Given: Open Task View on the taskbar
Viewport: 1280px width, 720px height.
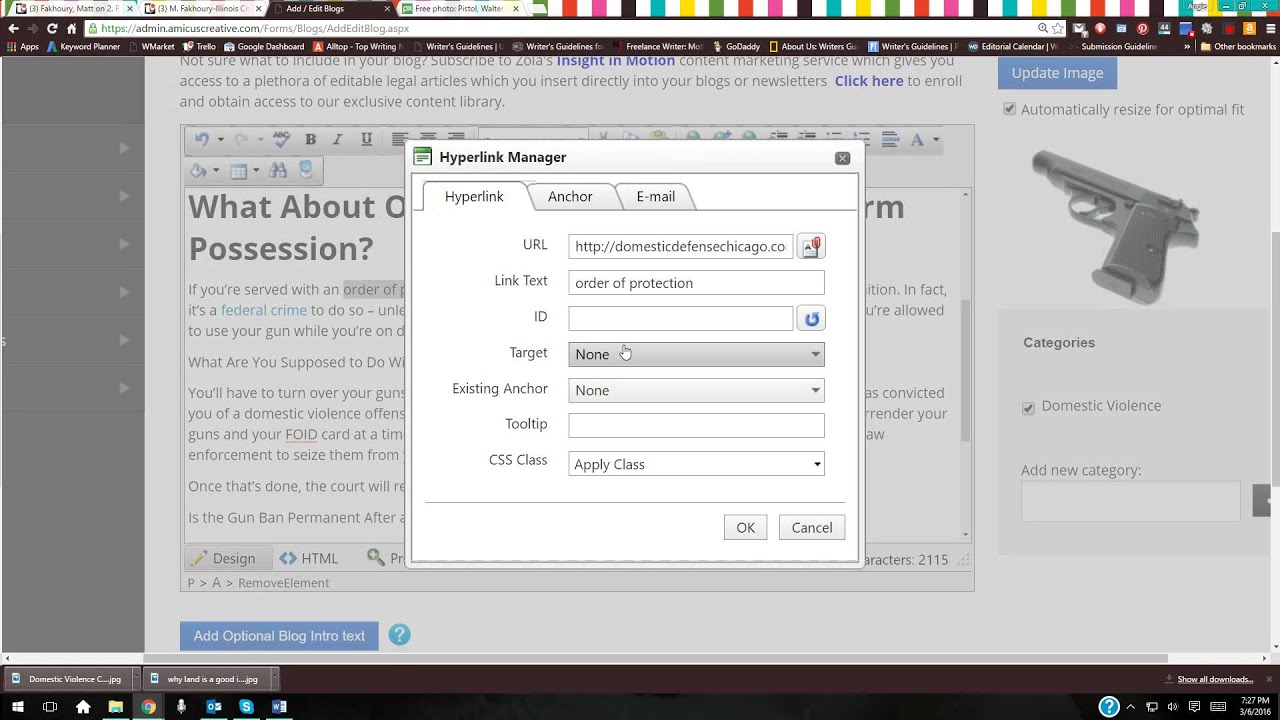Looking at the screenshot, I should coord(50,707).
